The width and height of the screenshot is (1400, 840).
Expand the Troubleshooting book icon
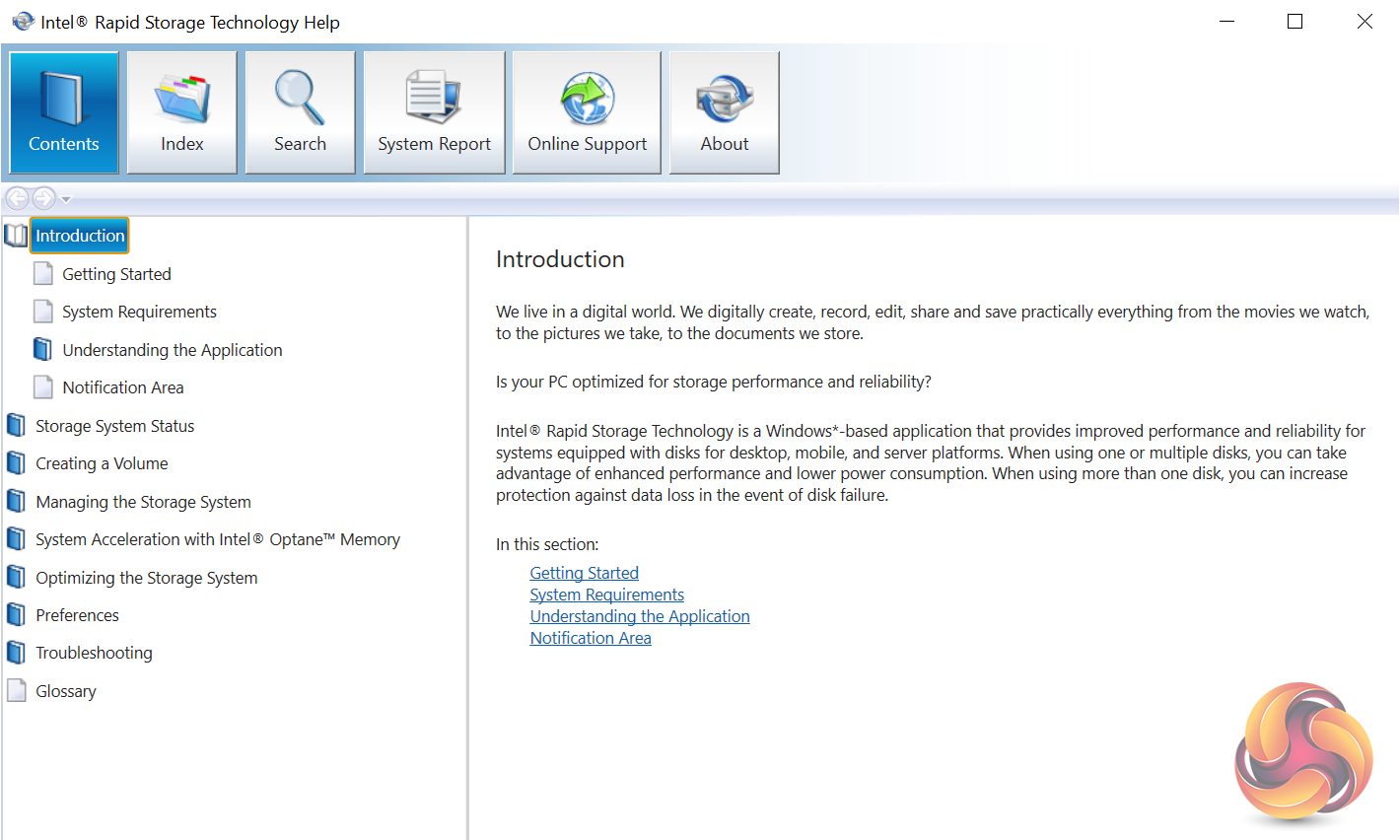16,653
